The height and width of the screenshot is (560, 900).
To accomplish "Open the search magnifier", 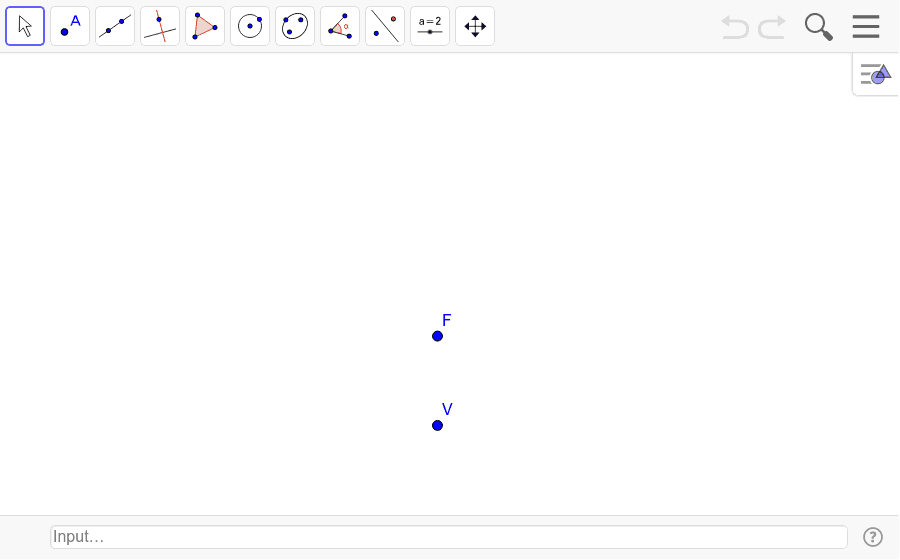I will pos(818,27).
